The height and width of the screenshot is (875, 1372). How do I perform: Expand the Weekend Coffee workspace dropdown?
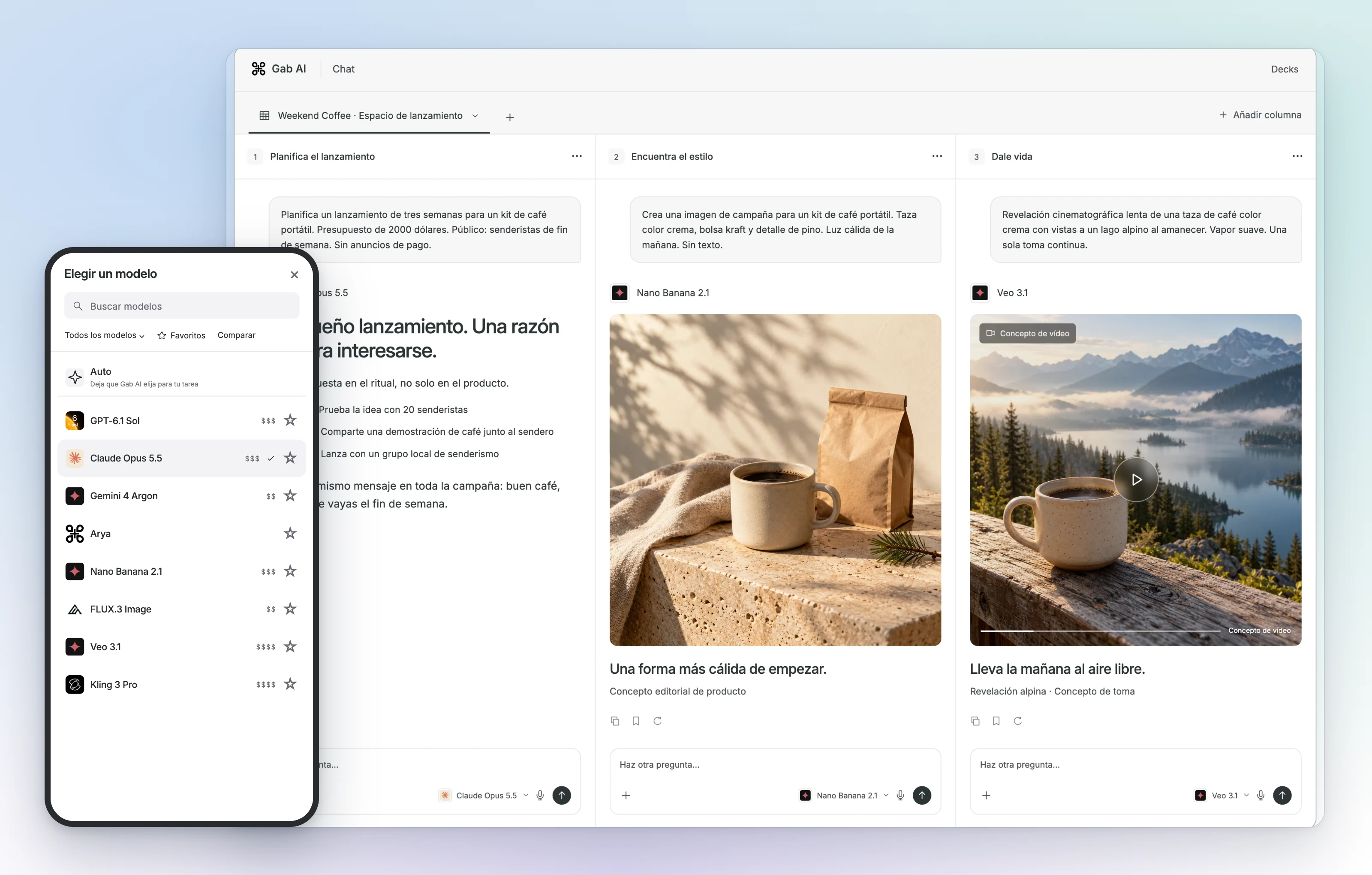click(x=475, y=116)
